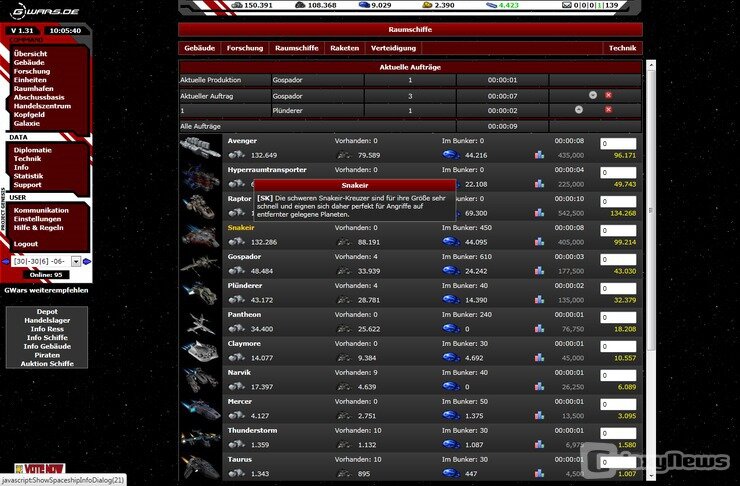Click the Pantheon ship thumbnail
Screen dimensions: 740x486
(200, 322)
